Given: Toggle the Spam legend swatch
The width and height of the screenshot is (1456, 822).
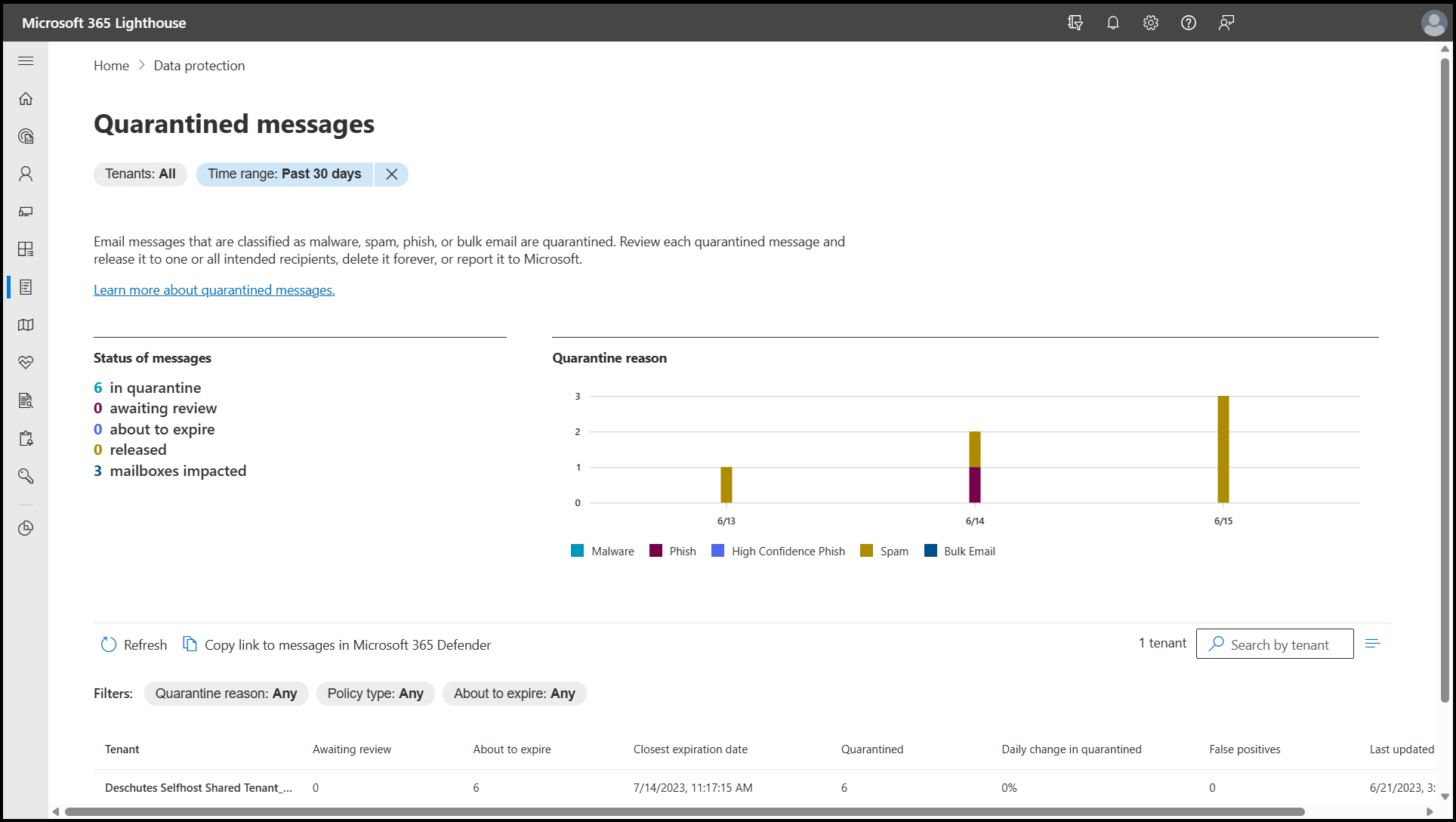Looking at the screenshot, I should (866, 551).
